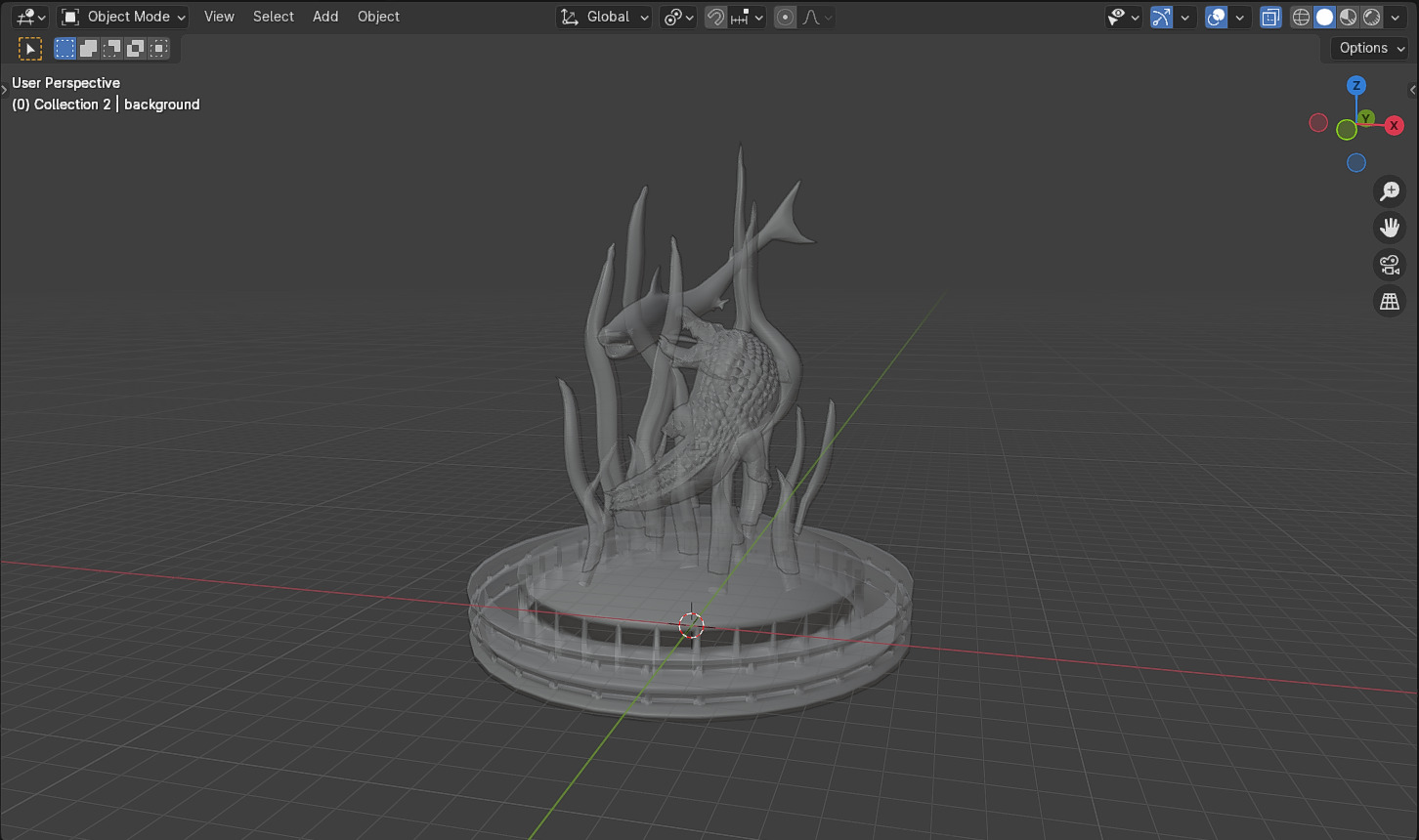Click the 'Collection 2 | background' text
This screenshot has height=840, width=1419.
pyautogui.click(x=117, y=105)
